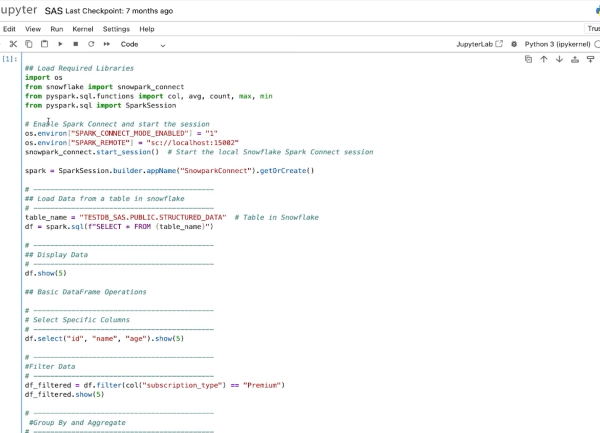Cut the selected cell with scissors icon
The width and height of the screenshot is (600, 433).
tap(13, 44)
